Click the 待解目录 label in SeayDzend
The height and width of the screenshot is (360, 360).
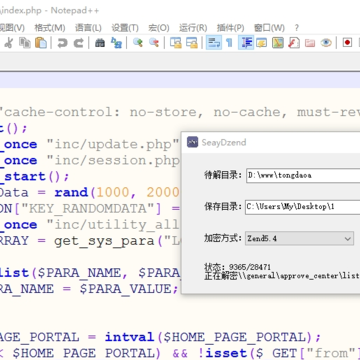point(223,175)
